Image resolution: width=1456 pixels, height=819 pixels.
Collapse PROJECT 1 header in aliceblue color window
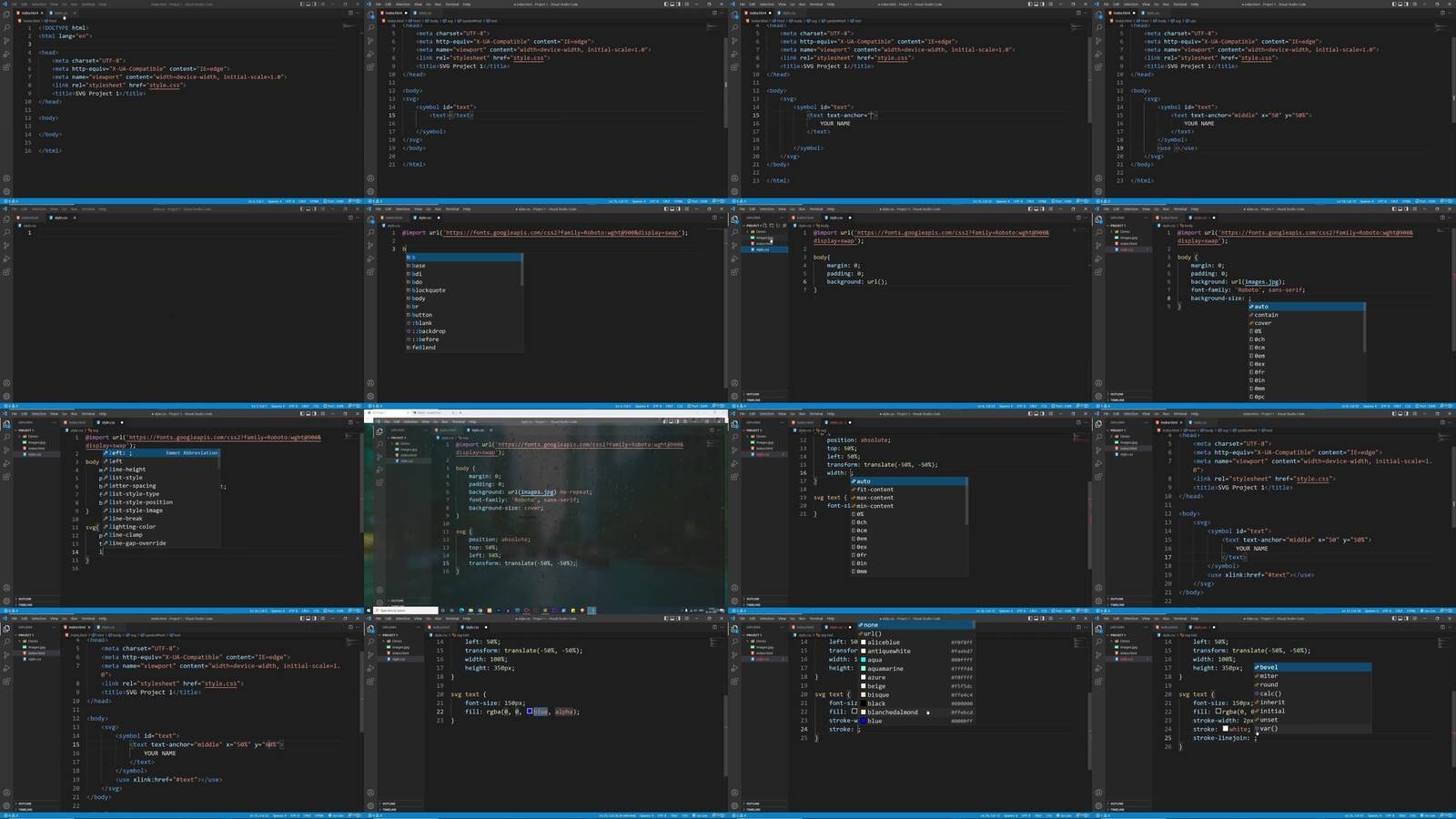click(x=765, y=635)
